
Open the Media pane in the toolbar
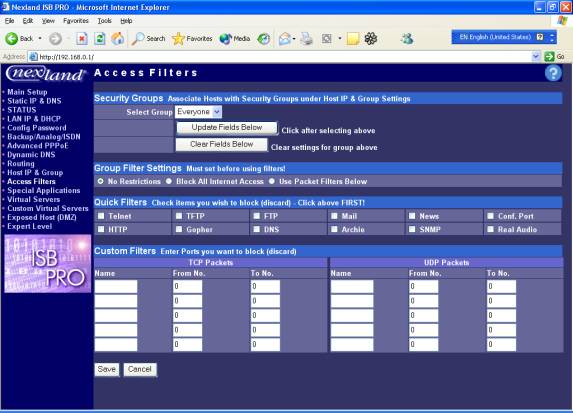pyautogui.click(x=235, y=38)
